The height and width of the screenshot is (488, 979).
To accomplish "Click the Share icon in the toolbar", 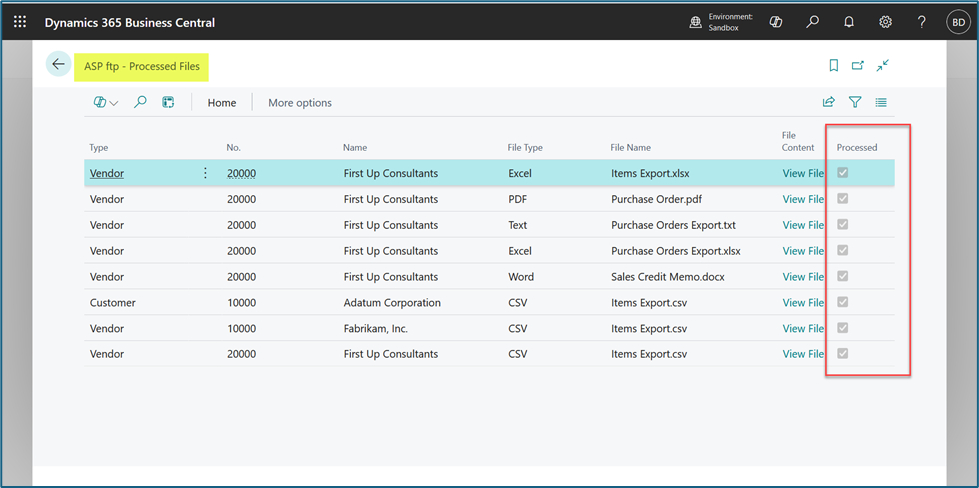I will pyautogui.click(x=829, y=102).
